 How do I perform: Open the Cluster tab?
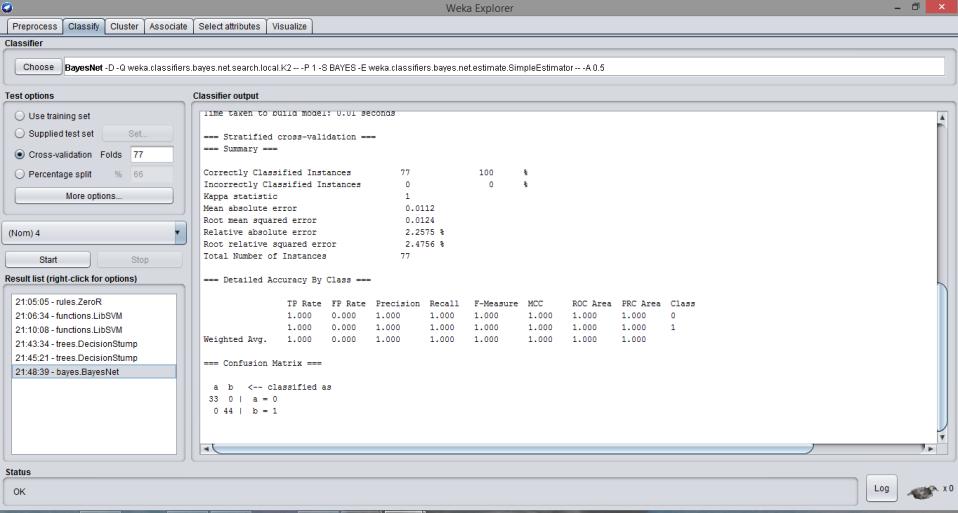click(x=124, y=26)
